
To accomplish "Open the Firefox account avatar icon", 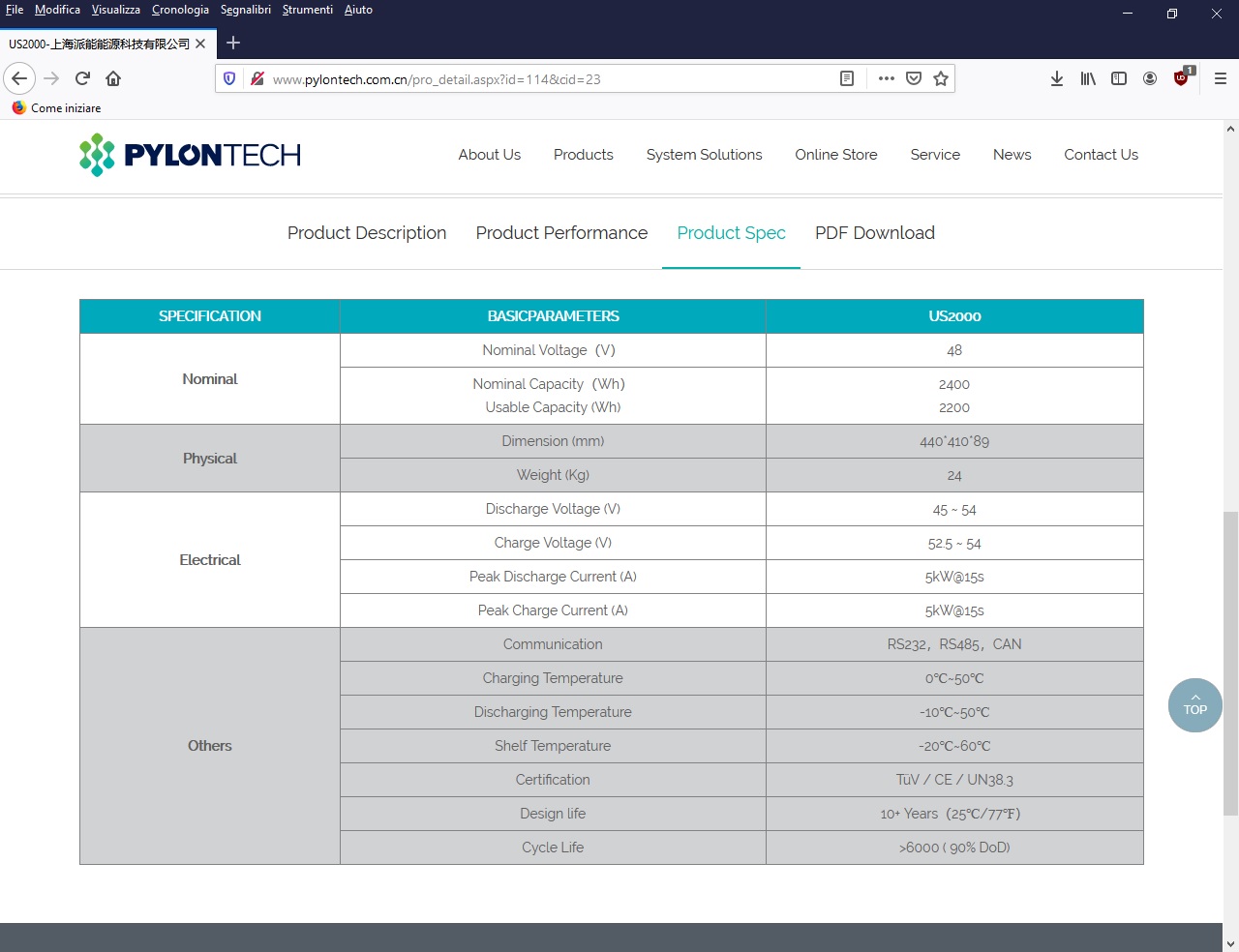I will click(1150, 78).
